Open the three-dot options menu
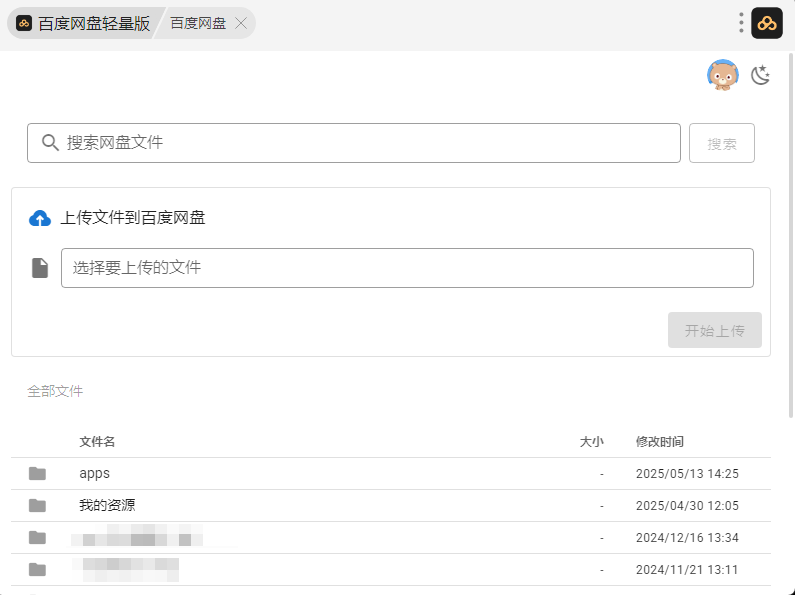This screenshot has width=795, height=595. point(741,23)
